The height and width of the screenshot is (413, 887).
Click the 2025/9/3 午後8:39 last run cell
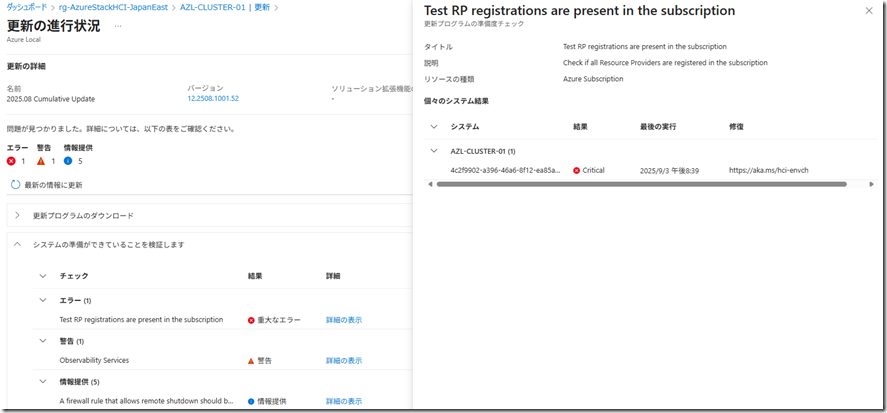(670, 170)
